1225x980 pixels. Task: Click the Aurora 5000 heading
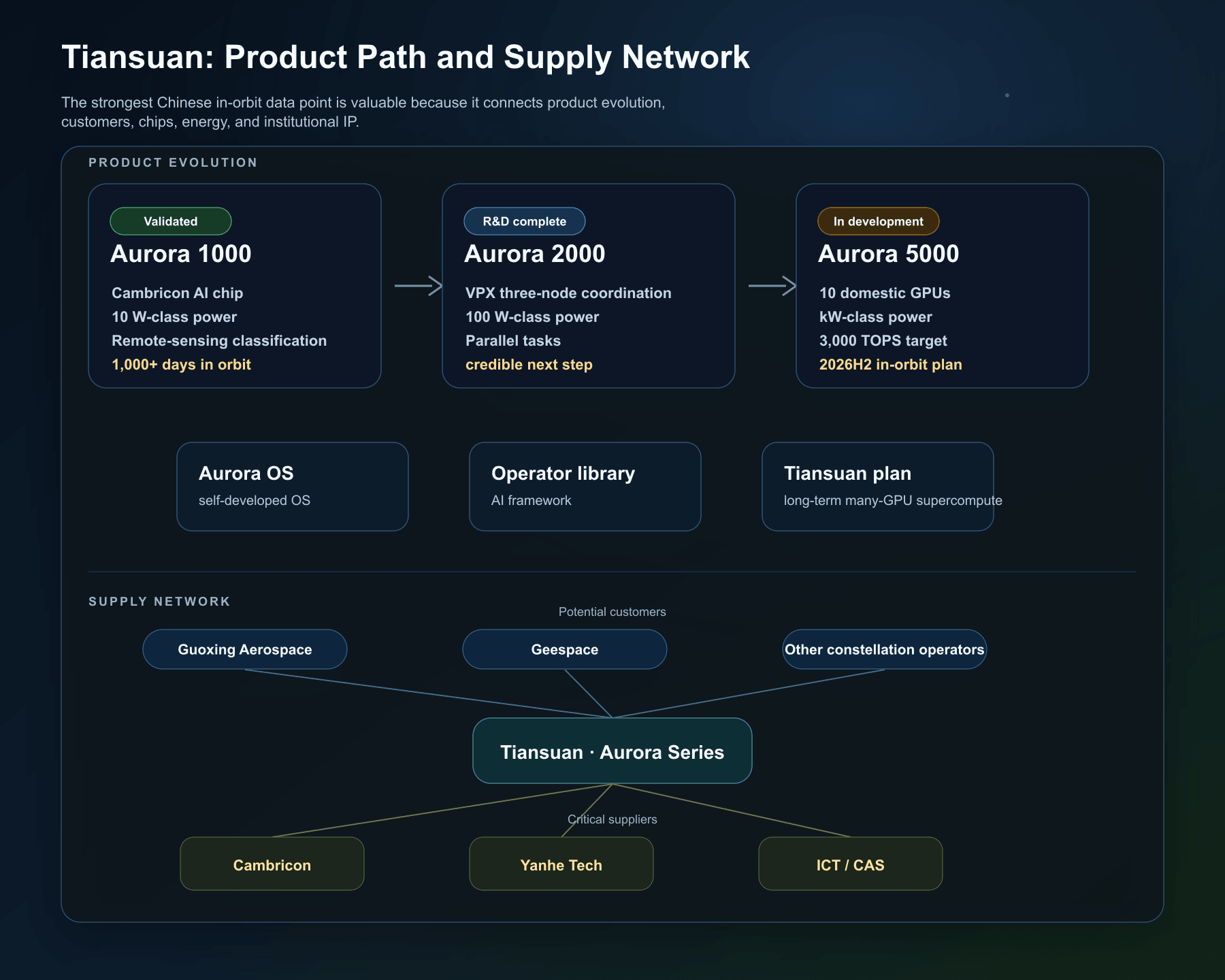pyautogui.click(x=889, y=254)
